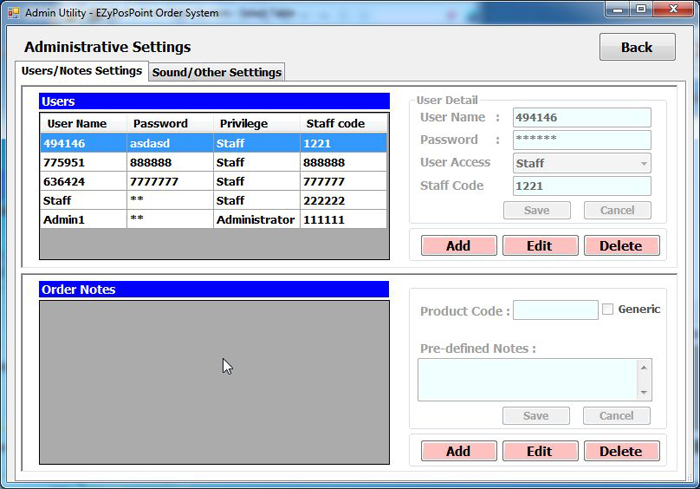The width and height of the screenshot is (700, 489).
Task: Click the Staff Code field showing 1221
Action: point(582,186)
